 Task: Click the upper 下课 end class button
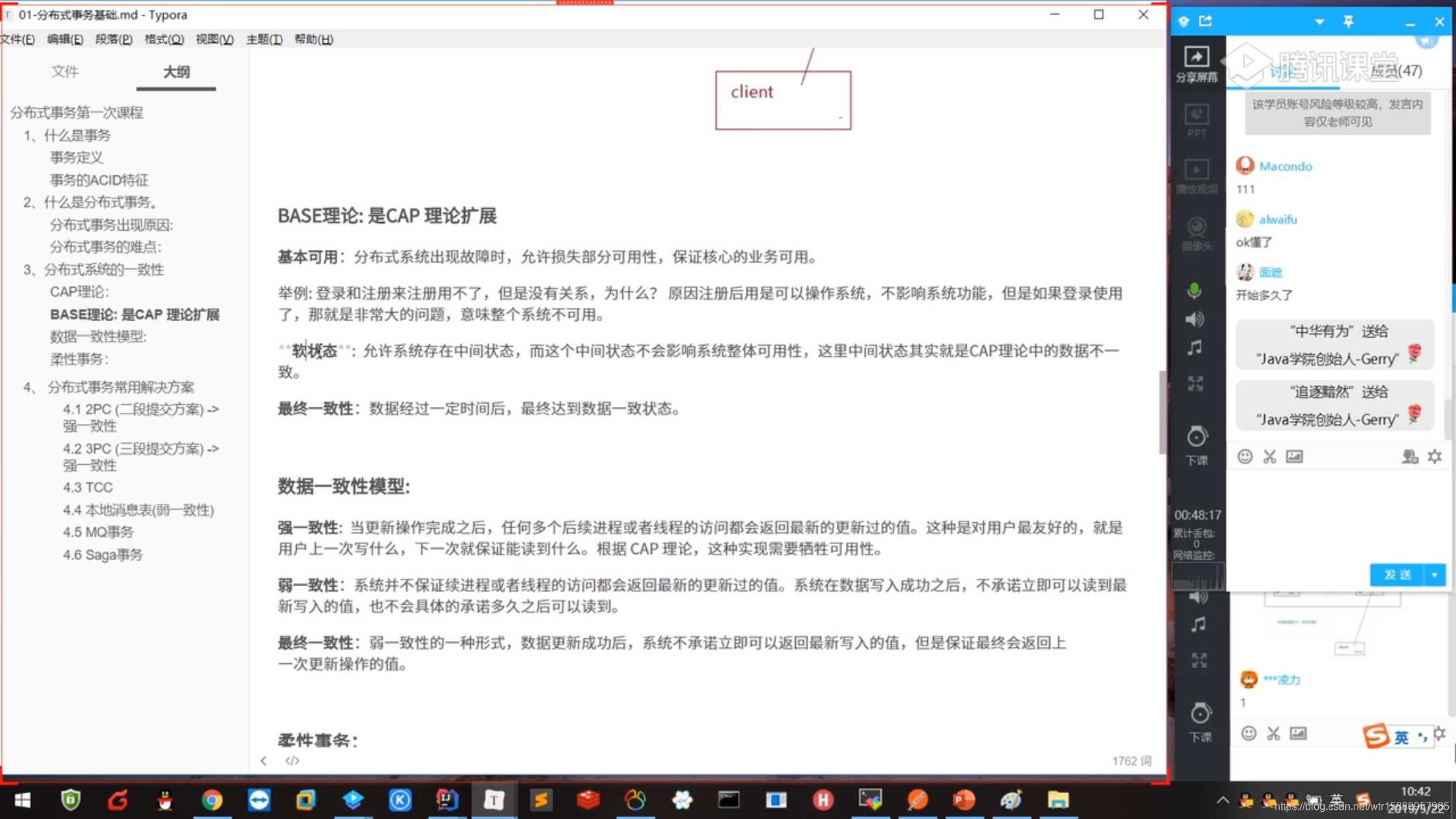(1197, 446)
